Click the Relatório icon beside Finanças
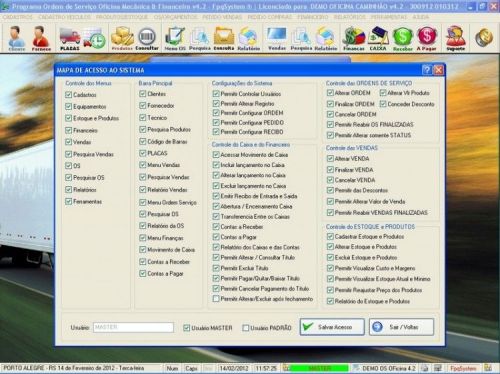Screen dimensions: 500x374 [326, 38]
